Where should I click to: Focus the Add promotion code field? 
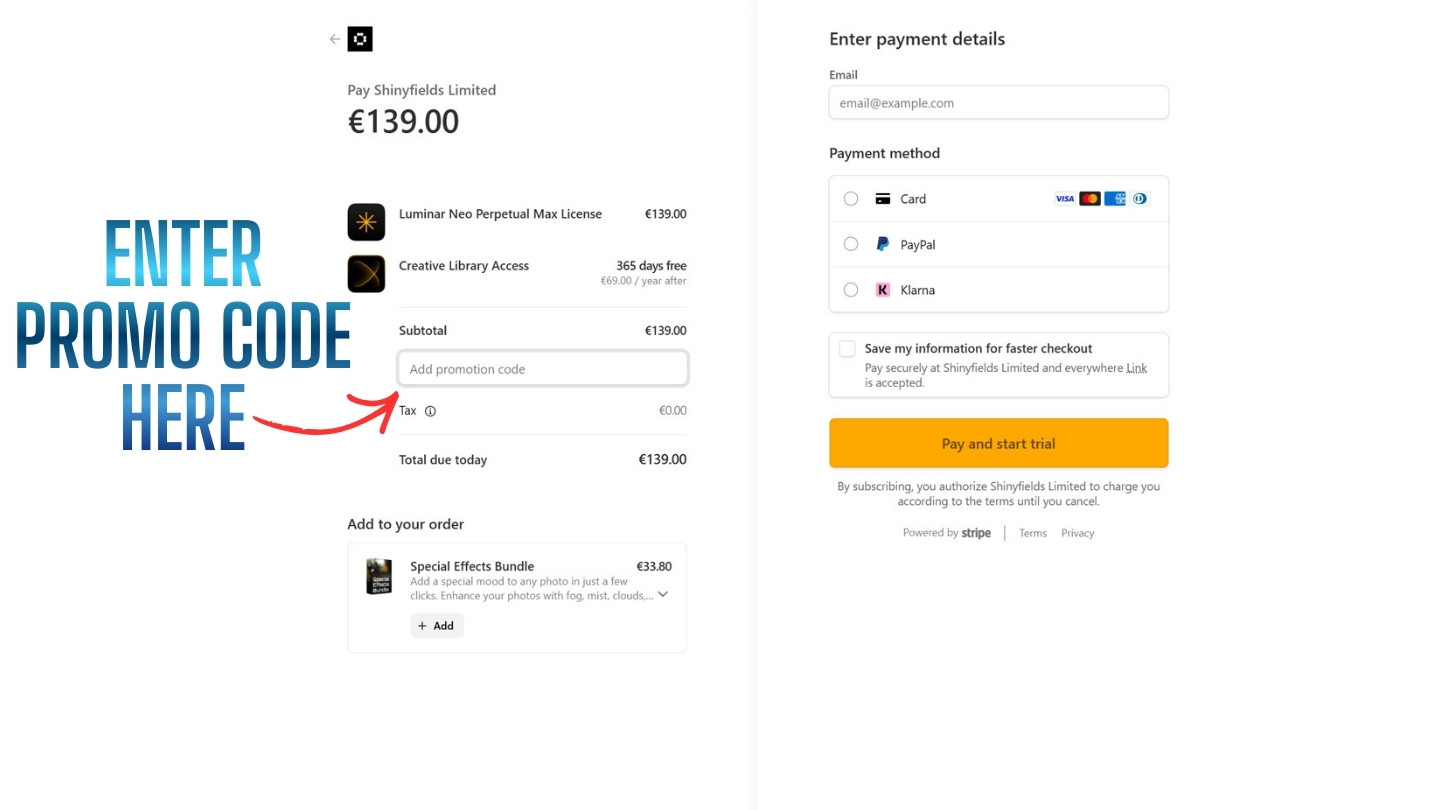(543, 369)
